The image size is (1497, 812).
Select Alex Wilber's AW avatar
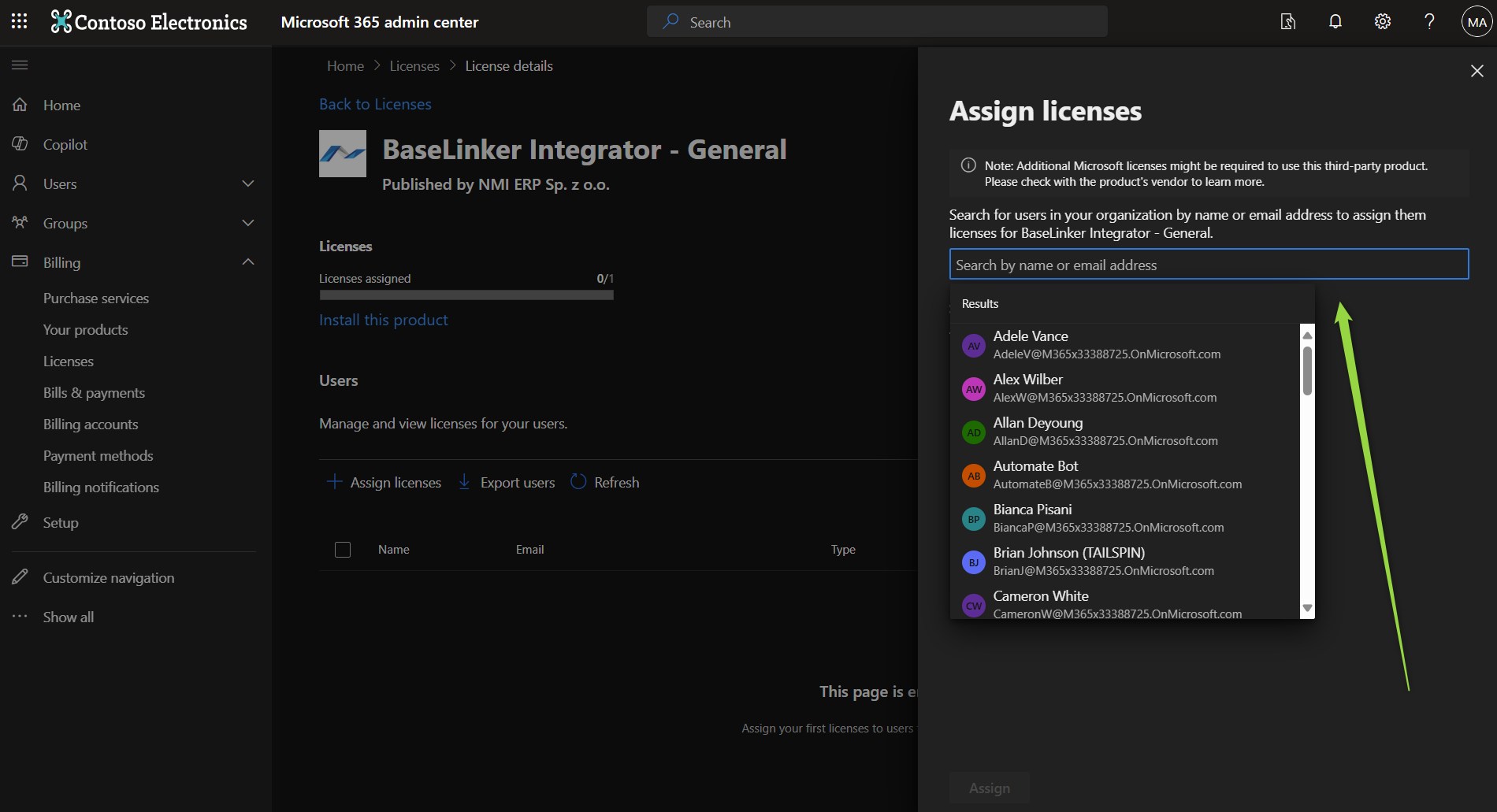(x=974, y=389)
